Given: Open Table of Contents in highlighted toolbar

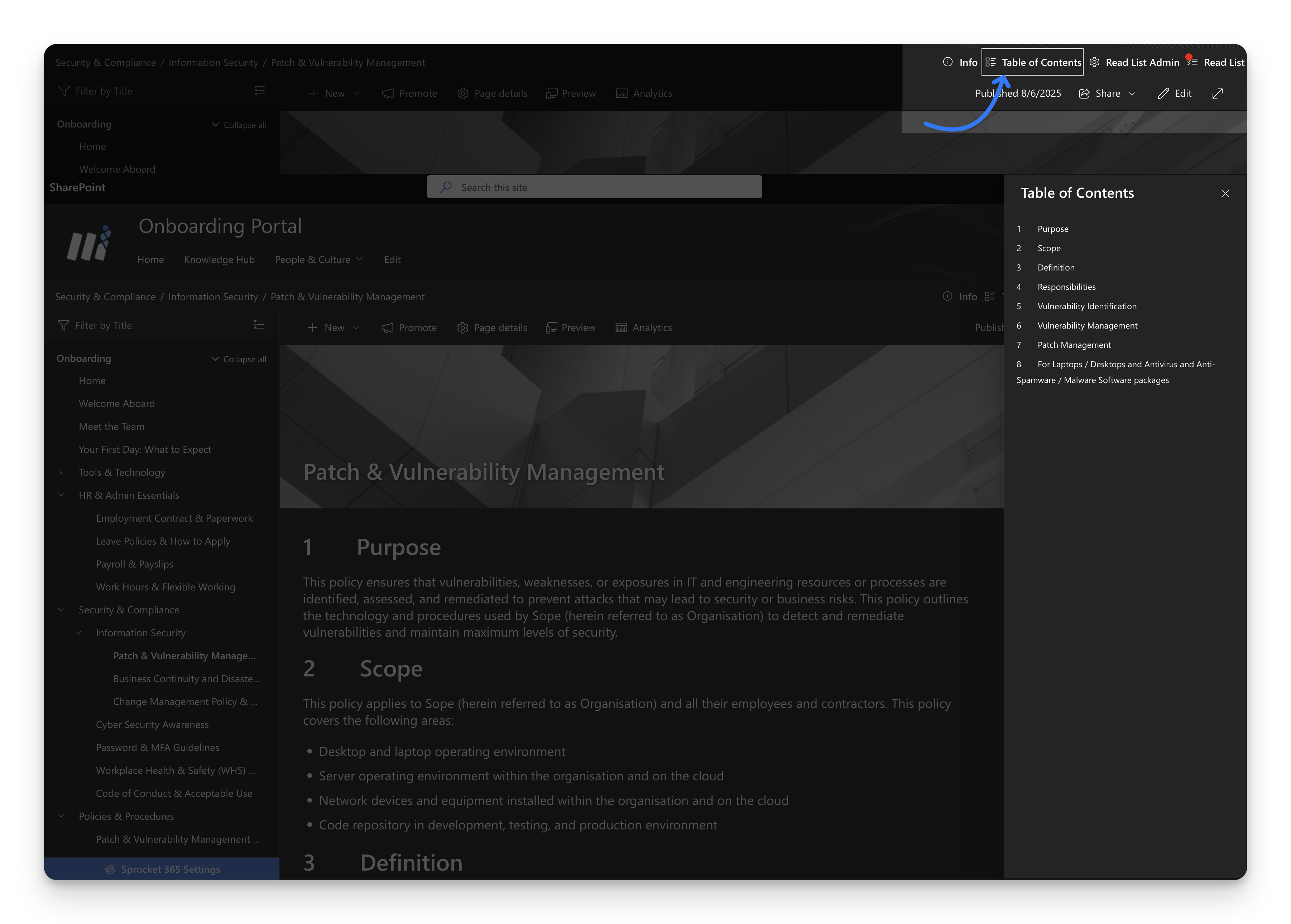Looking at the screenshot, I should click(x=1032, y=62).
